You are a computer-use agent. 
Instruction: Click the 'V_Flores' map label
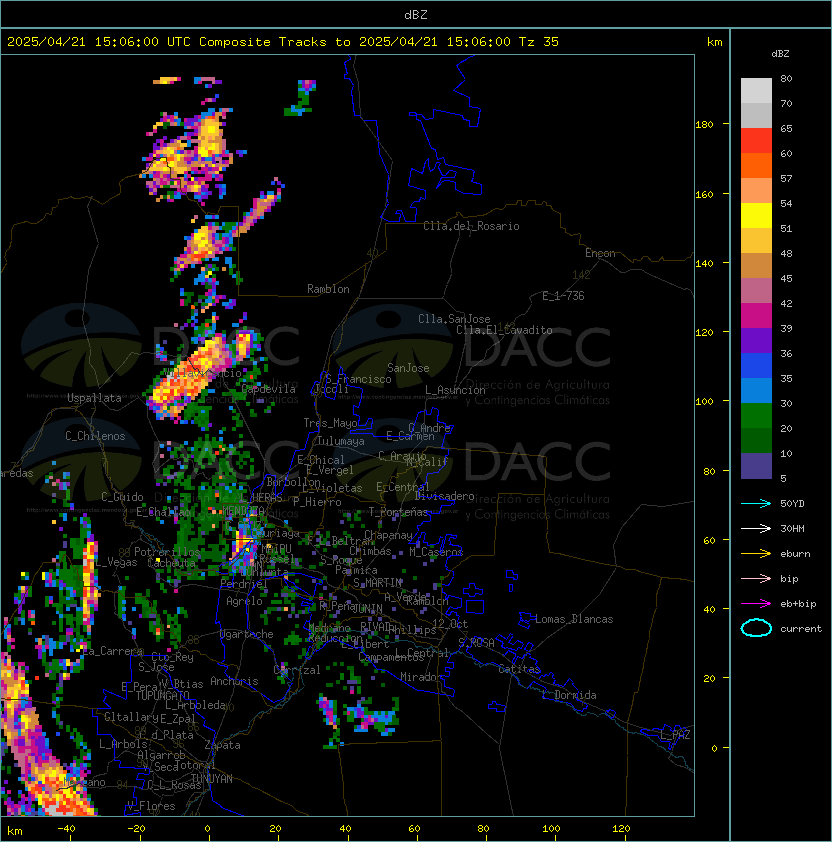[x=151, y=806]
